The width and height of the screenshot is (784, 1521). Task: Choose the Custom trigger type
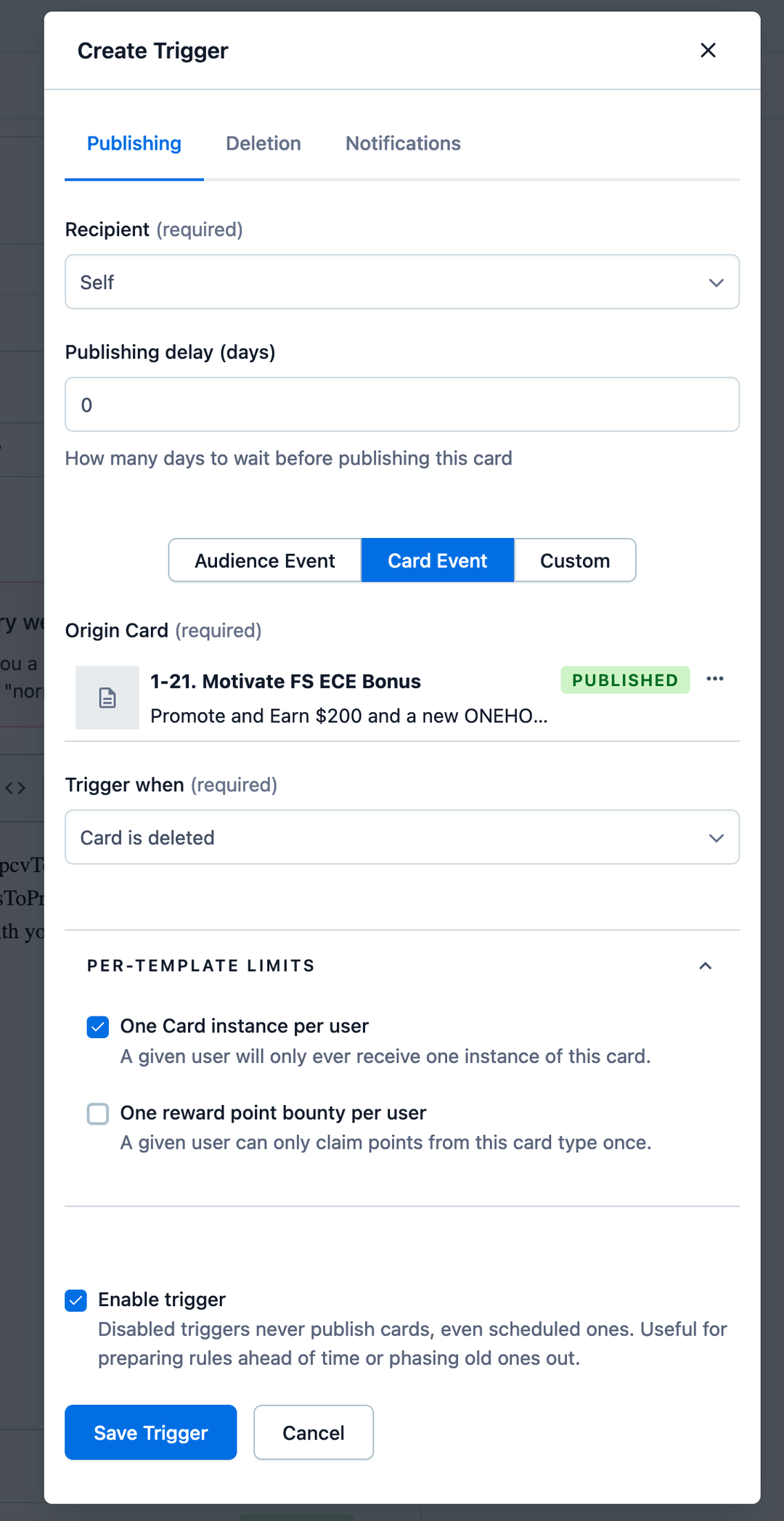coord(575,560)
